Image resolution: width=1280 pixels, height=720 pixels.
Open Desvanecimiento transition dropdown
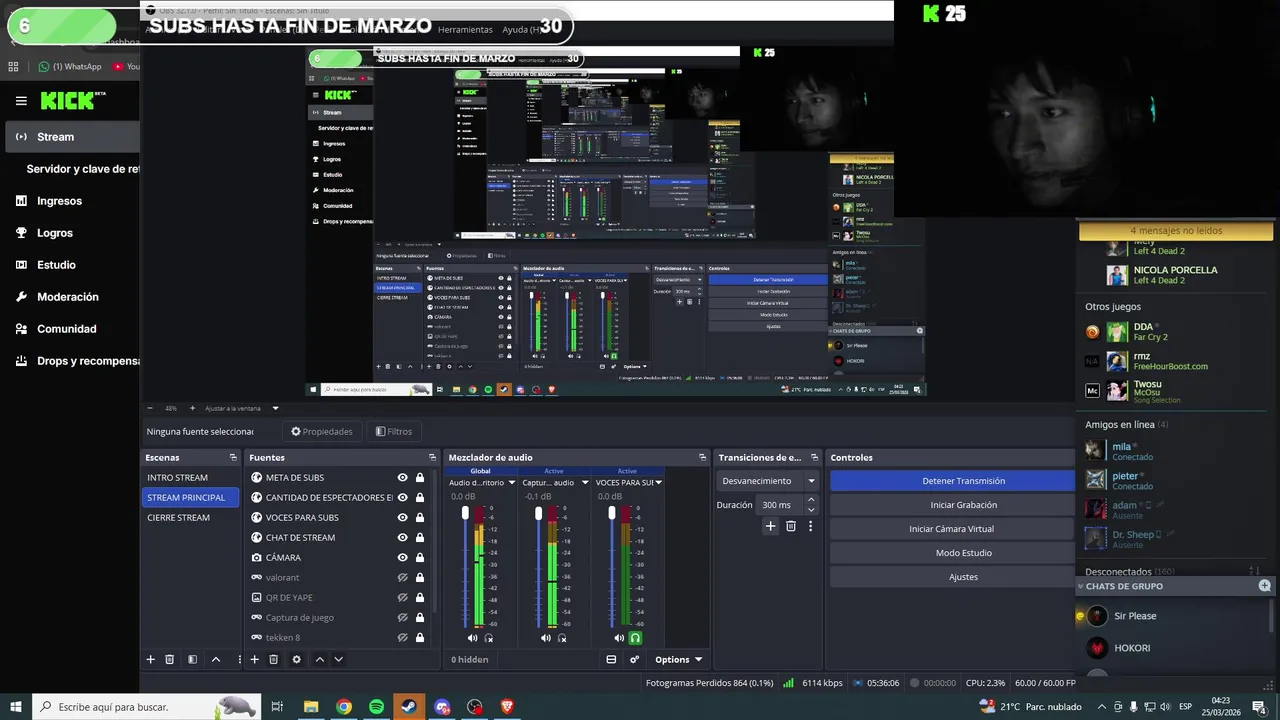pyautogui.click(x=767, y=481)
